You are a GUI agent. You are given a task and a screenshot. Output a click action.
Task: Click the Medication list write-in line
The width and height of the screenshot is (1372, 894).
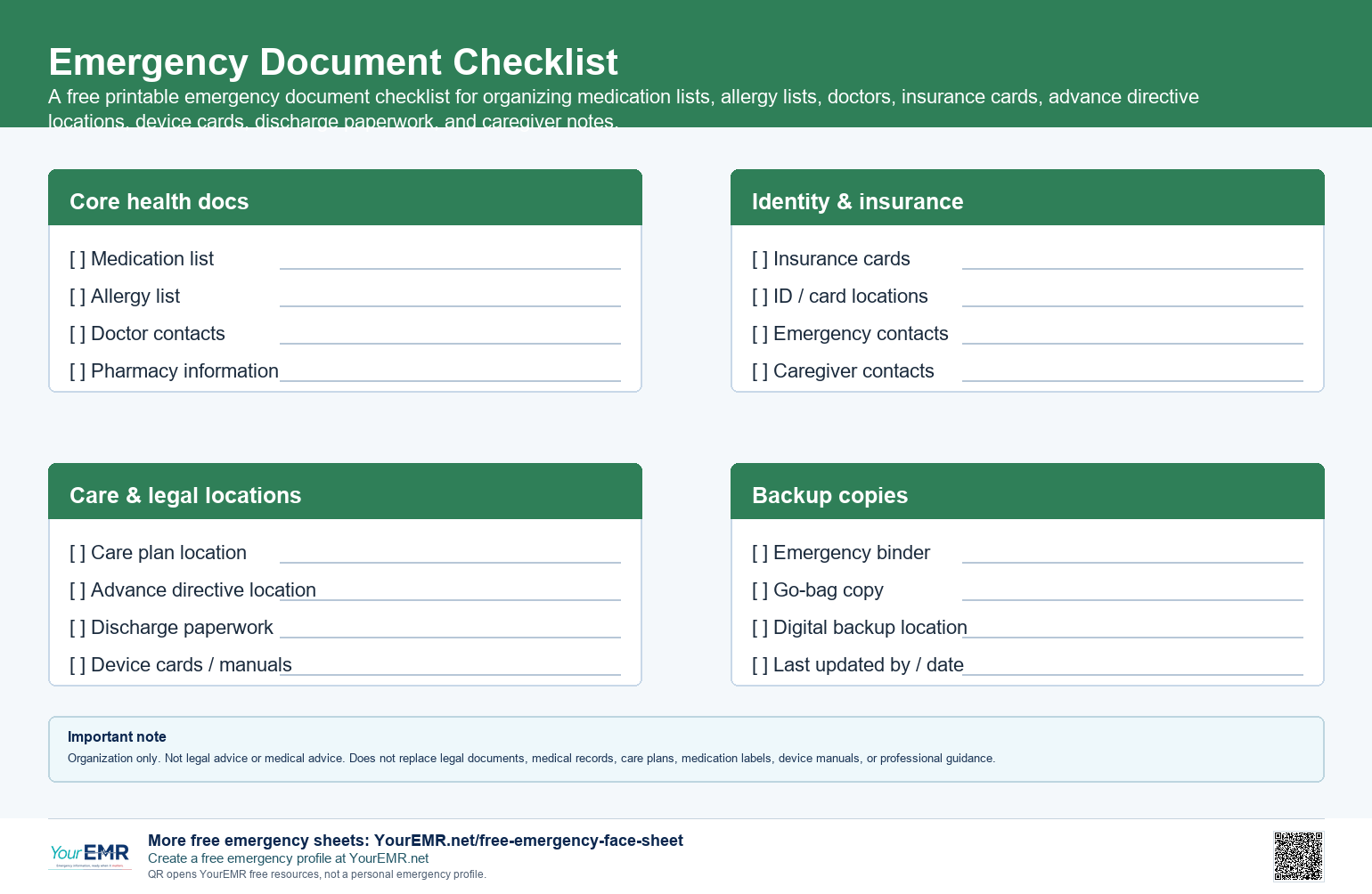[450, 268]
